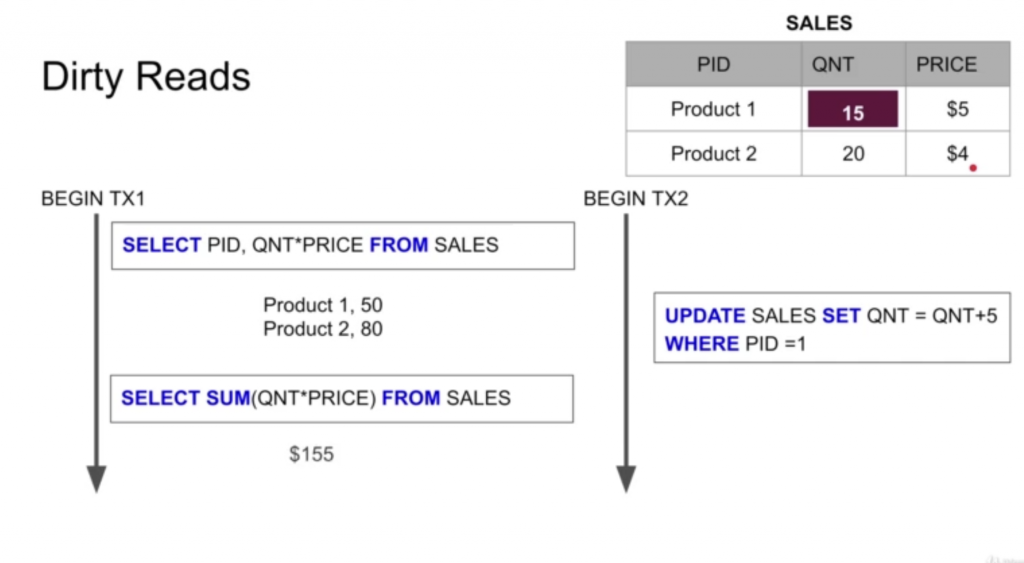Click the SALES table title
The image size is (1024, 563).
819,23
